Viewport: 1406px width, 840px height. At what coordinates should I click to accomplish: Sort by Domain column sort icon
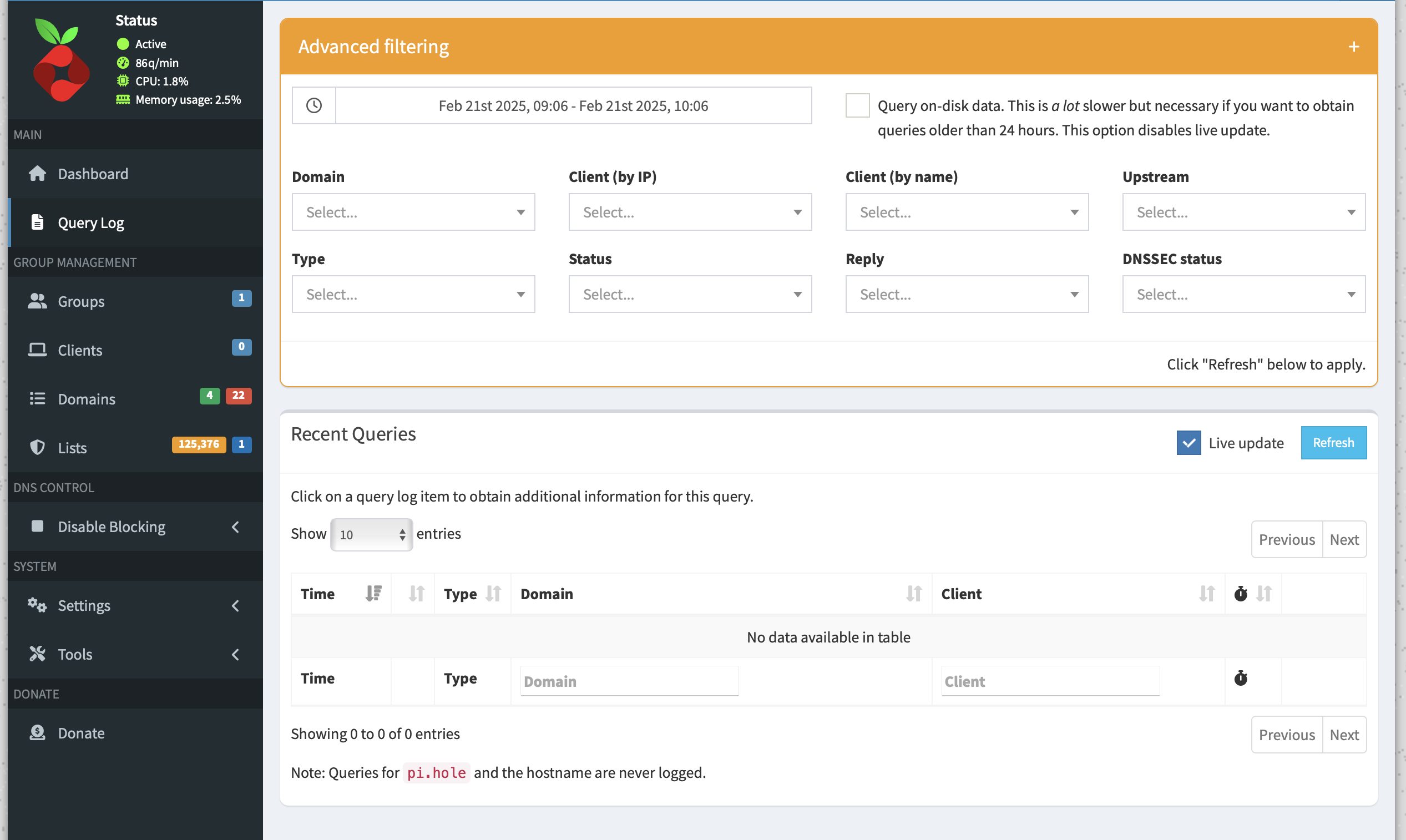tap(913, 593)
